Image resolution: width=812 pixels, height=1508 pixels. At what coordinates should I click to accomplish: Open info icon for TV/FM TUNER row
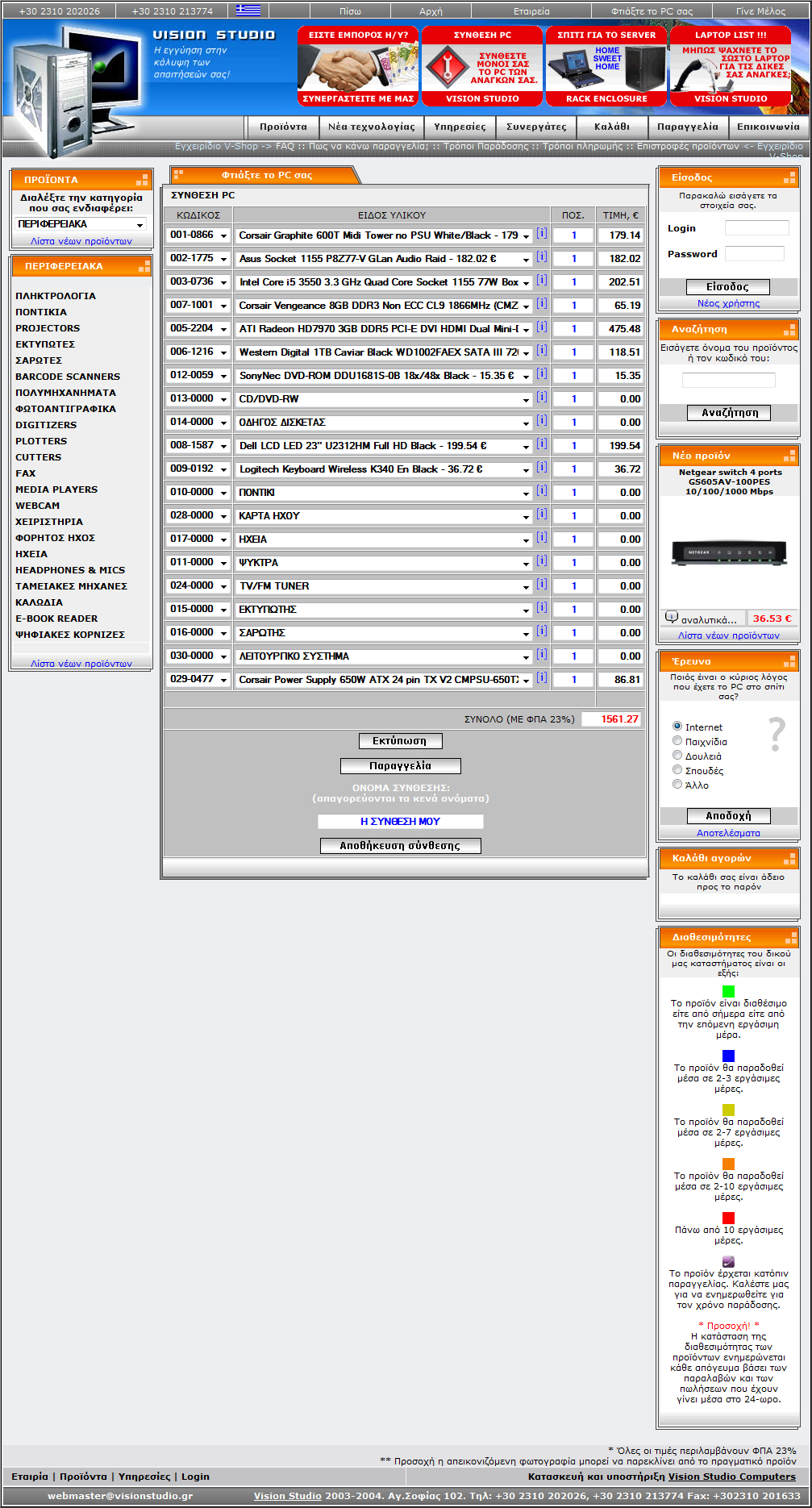click(x=541, y=584)
